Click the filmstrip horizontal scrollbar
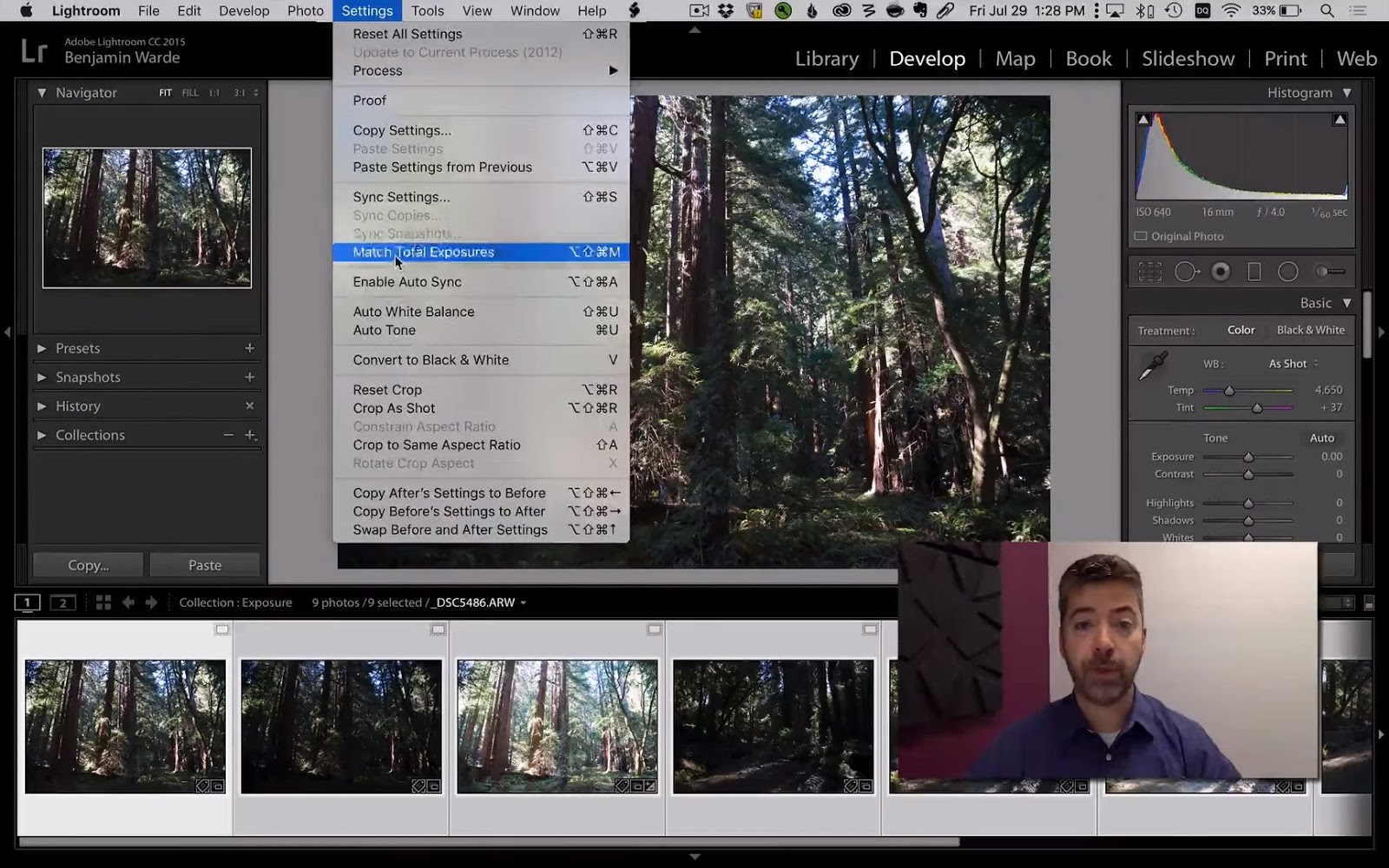1389x868 pixels. [x=489, y=841]
